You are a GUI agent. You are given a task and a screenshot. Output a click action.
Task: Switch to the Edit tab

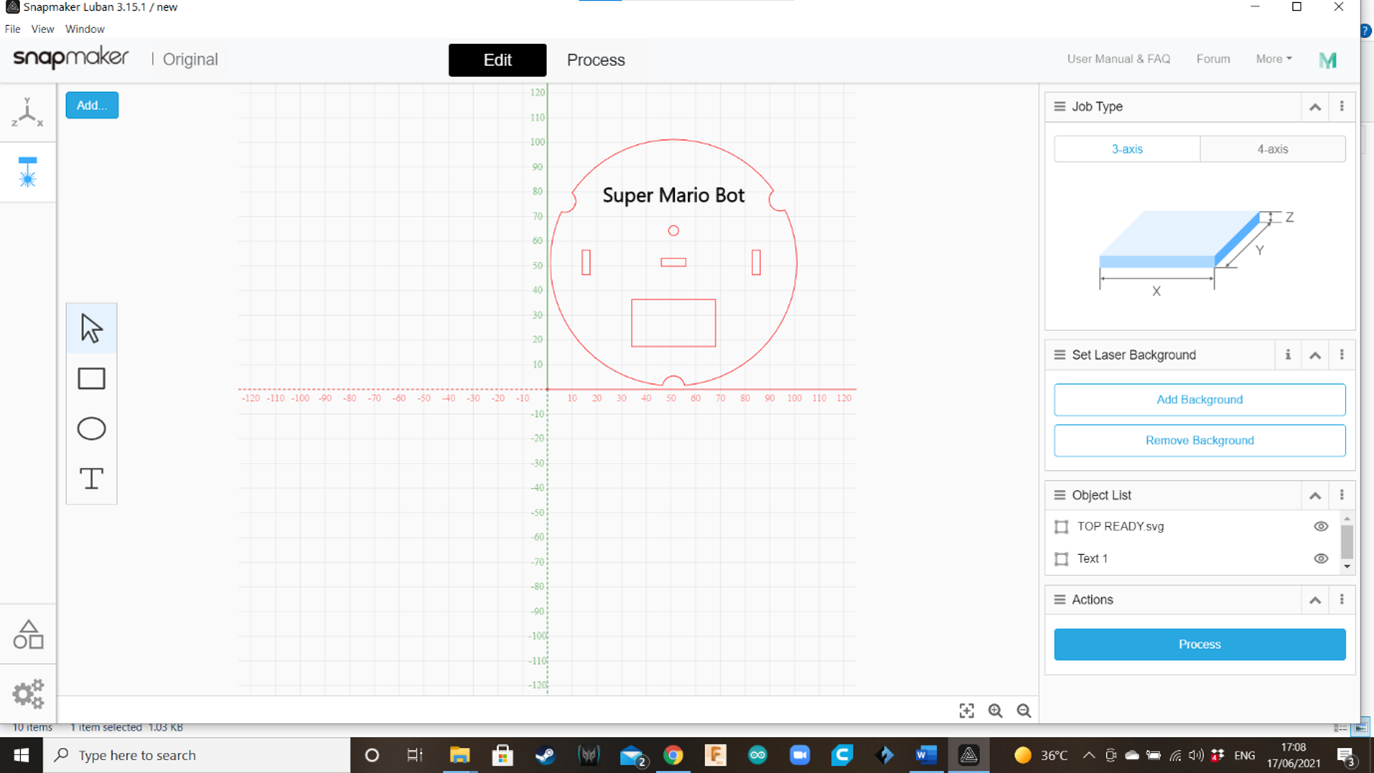coord(497,60)
